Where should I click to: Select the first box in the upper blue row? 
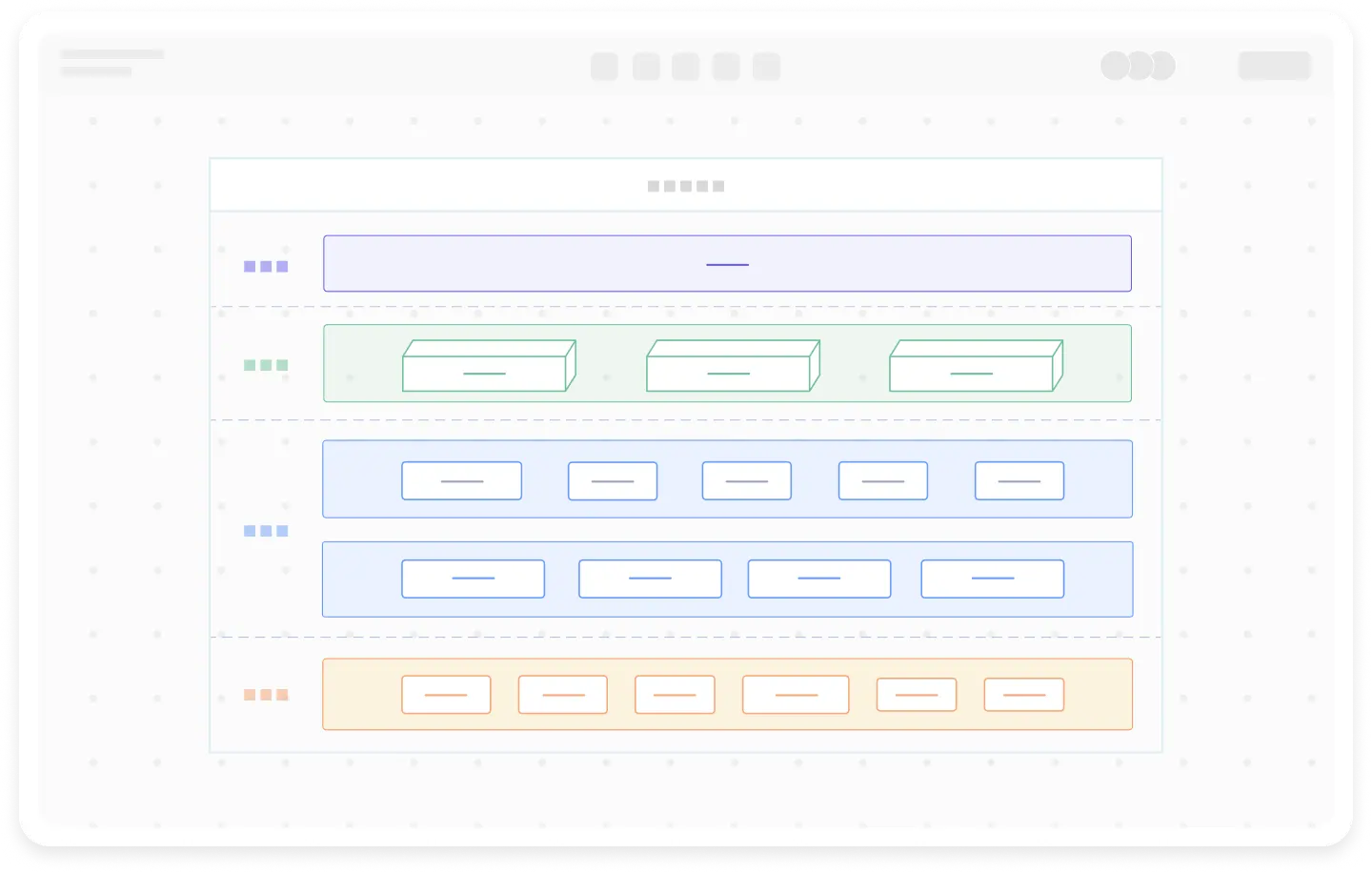(x=462, y=481)
